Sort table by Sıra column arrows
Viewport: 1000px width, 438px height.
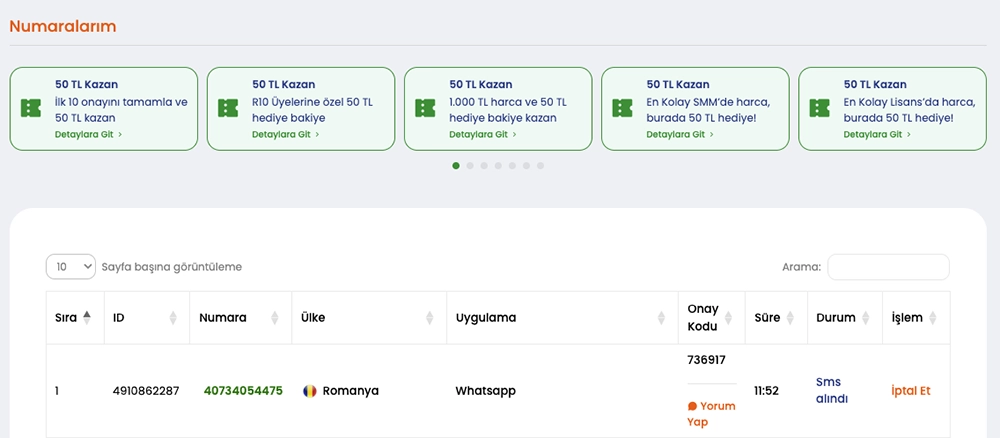pyautogui.click(x=87, y=318)
